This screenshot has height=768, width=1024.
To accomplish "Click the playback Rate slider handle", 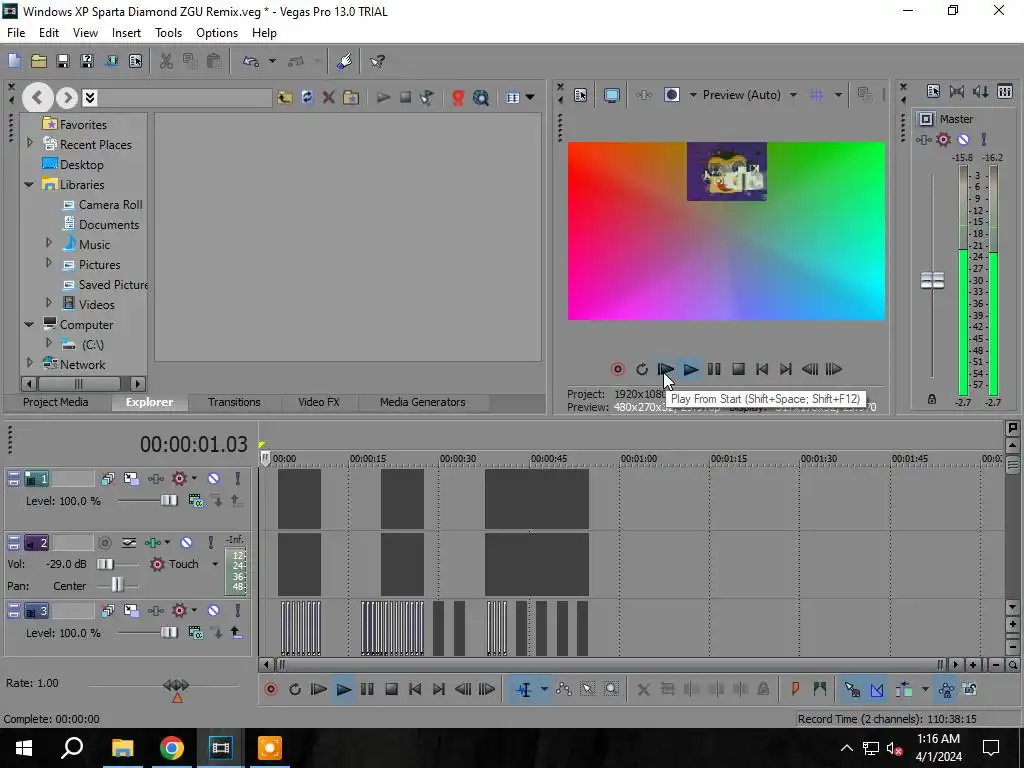I will pos(176,685).
